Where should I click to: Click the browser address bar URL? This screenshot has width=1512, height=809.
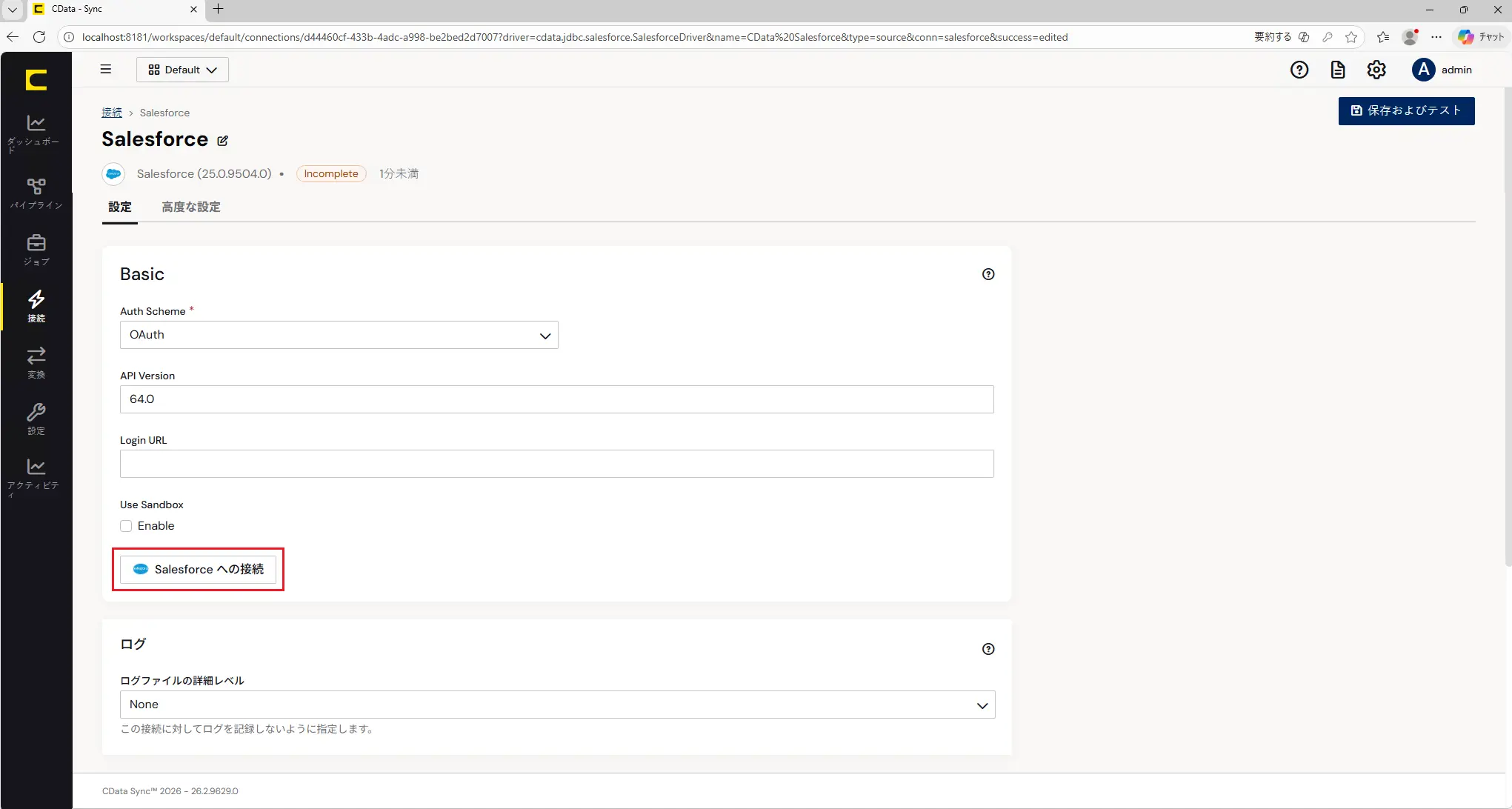pyautogui.click(x=575, y=37)
